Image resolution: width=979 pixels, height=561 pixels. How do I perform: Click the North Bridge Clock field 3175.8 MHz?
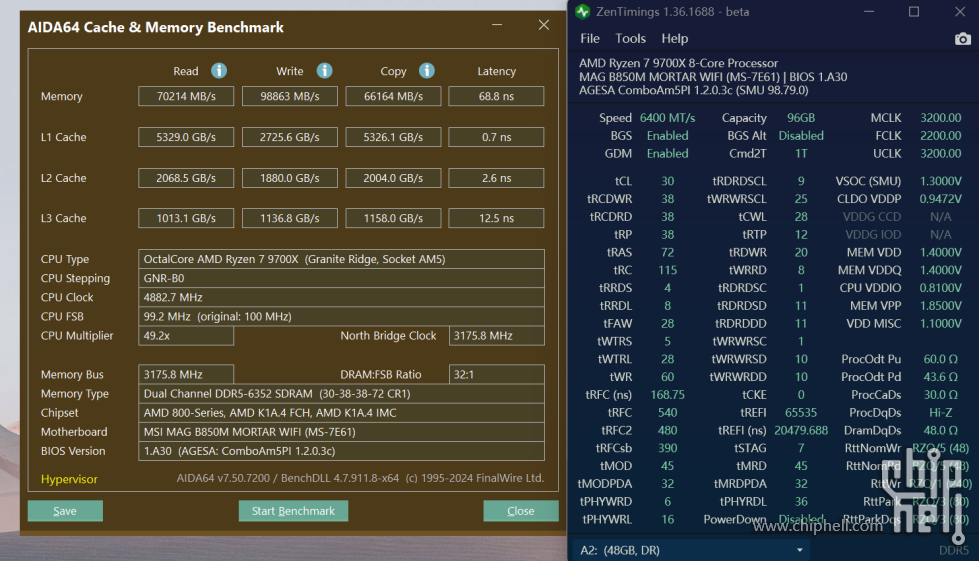[x=496, y=336]
